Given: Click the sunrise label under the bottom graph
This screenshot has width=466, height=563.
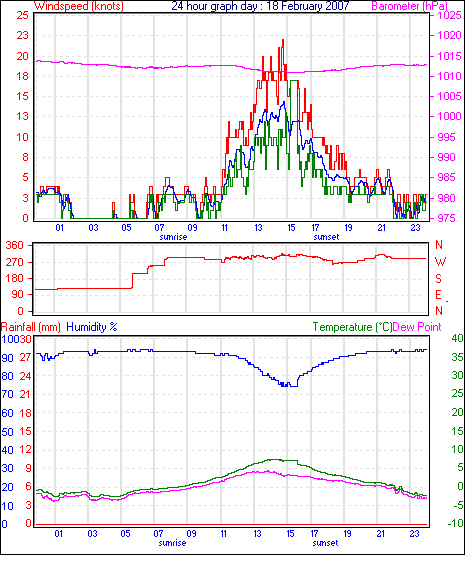Looking at the screenshot, I should 172,543.
